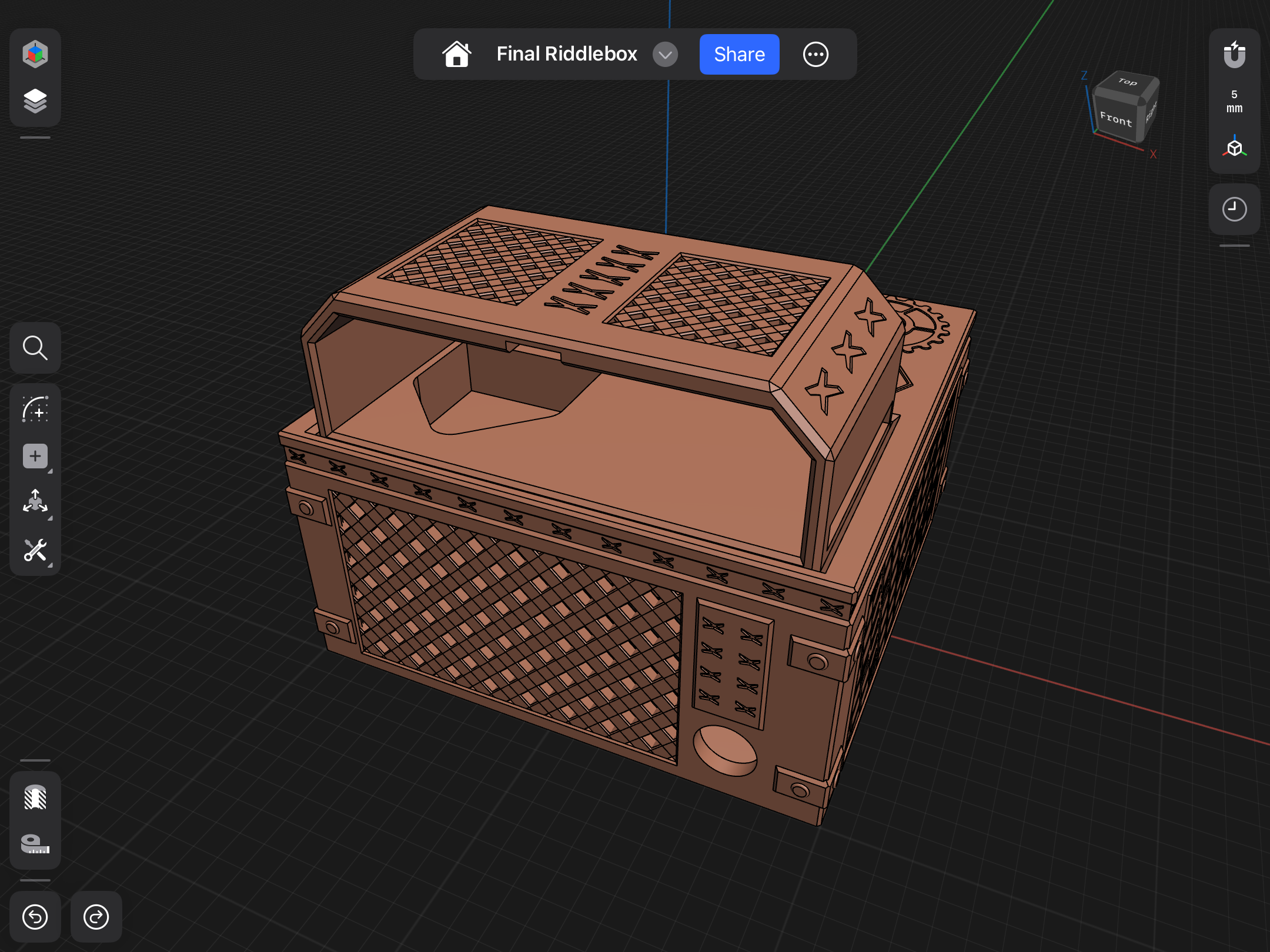Select the tape measure tool
This screenshot has height=952, width=1270.
click(x=35, y=844)
